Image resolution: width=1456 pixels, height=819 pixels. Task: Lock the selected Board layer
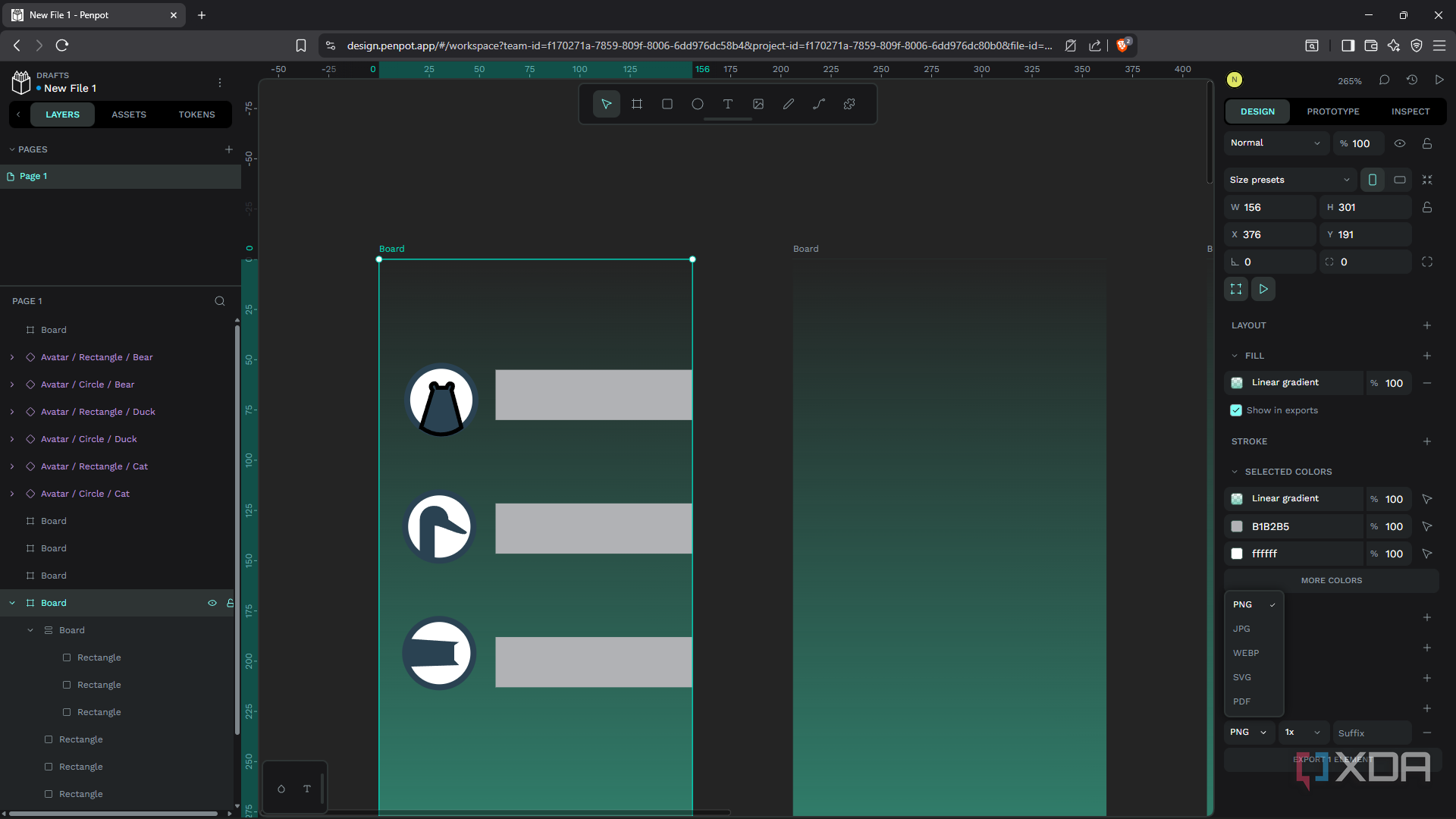point(230,603)
